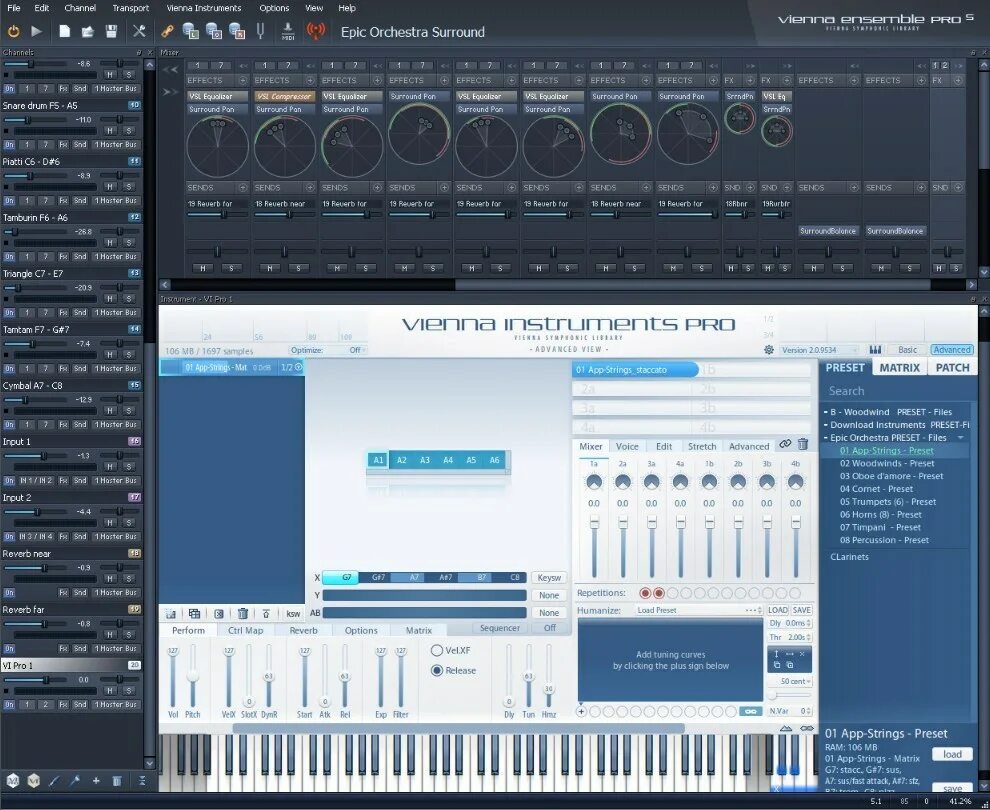Click the red broadcast antenna icon

pos(316,31)
